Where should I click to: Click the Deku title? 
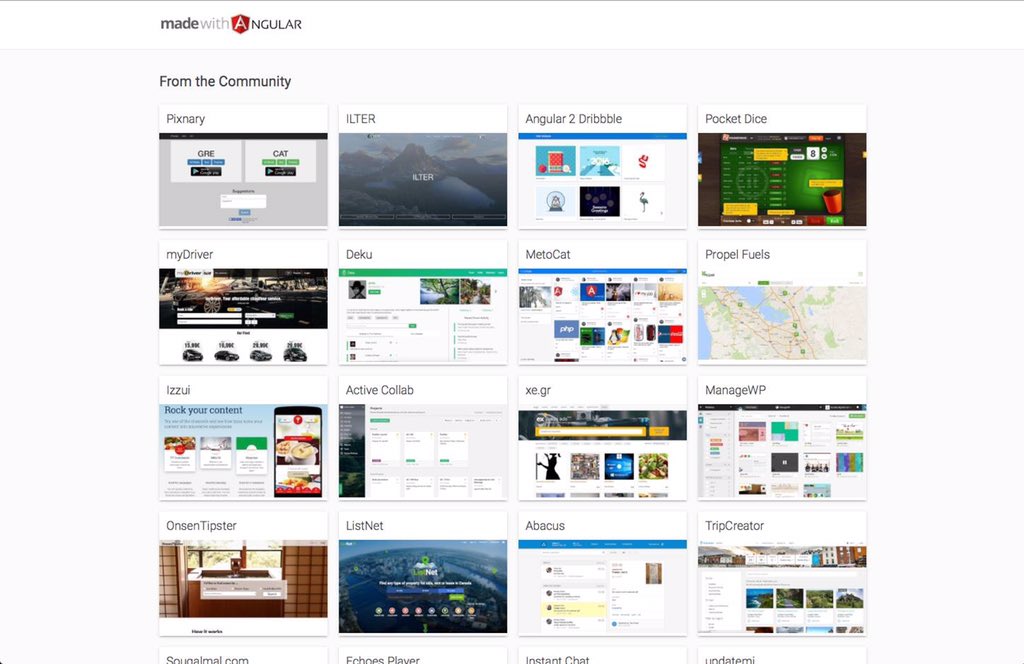pyautogui.click(x=359, y=255)
